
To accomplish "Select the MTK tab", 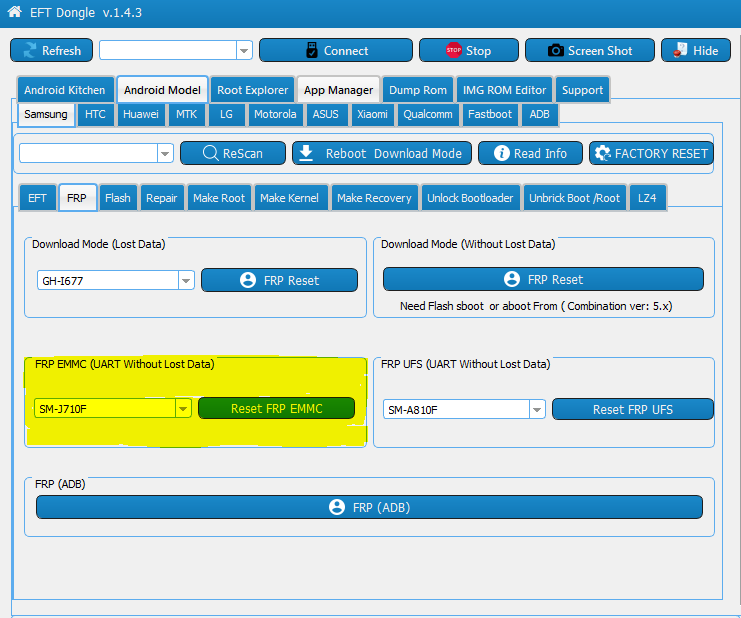I will coord(186,114).
